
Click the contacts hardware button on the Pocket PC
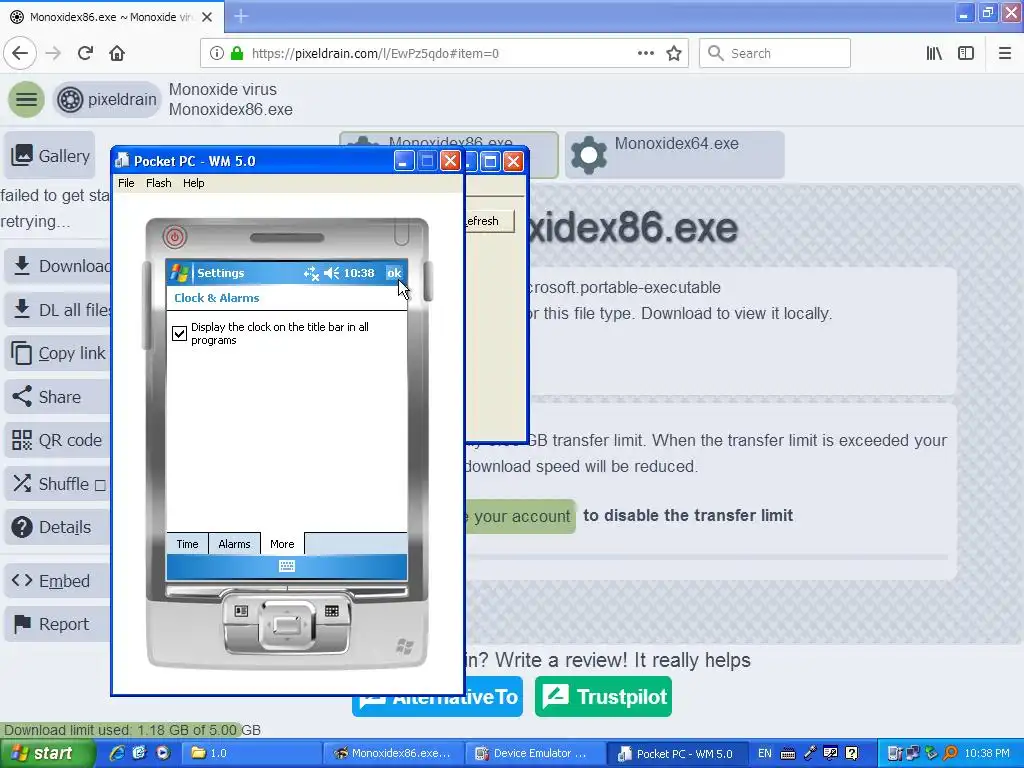click(x=241, y=611)
